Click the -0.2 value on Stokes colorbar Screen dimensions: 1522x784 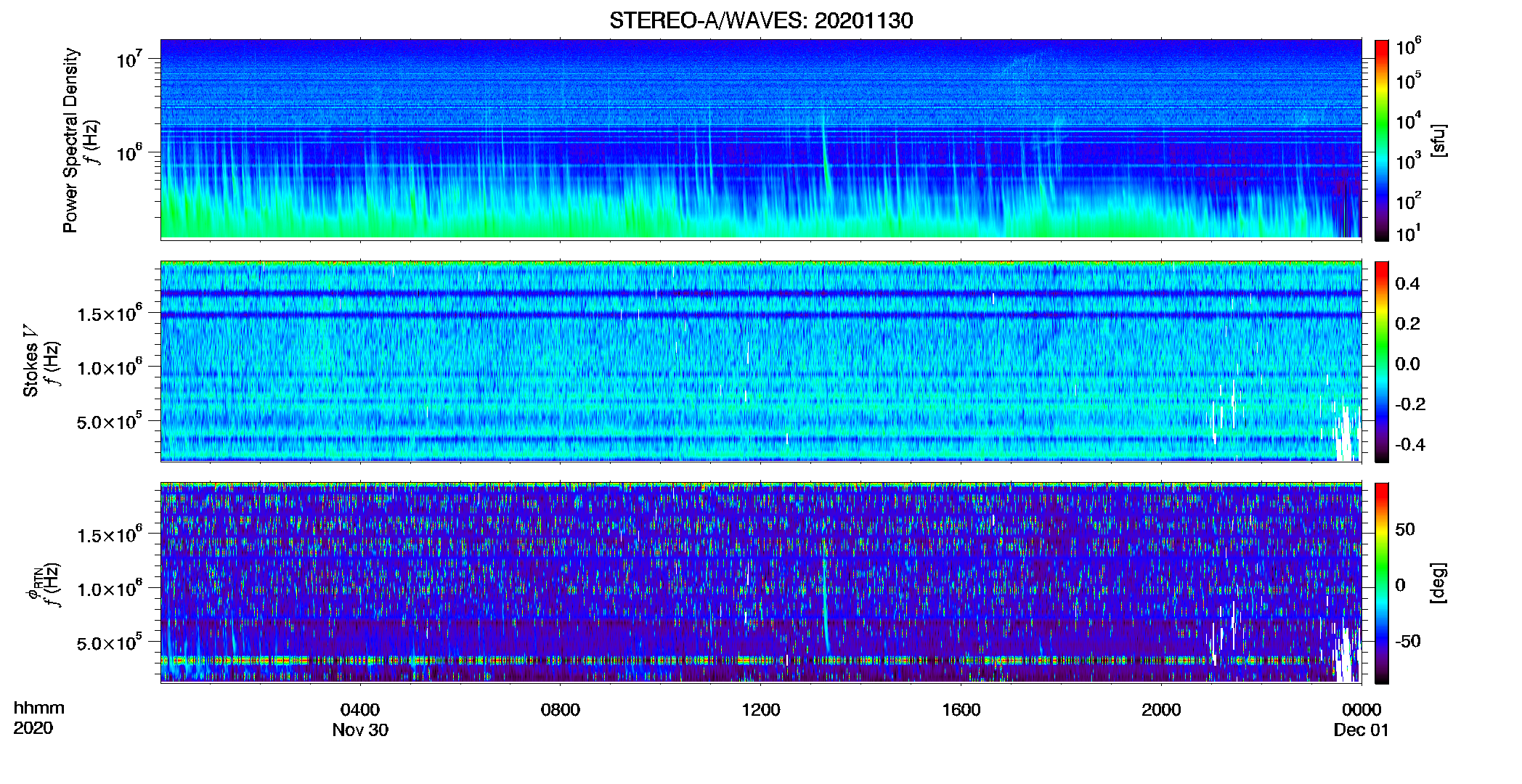coord(1409,404)
